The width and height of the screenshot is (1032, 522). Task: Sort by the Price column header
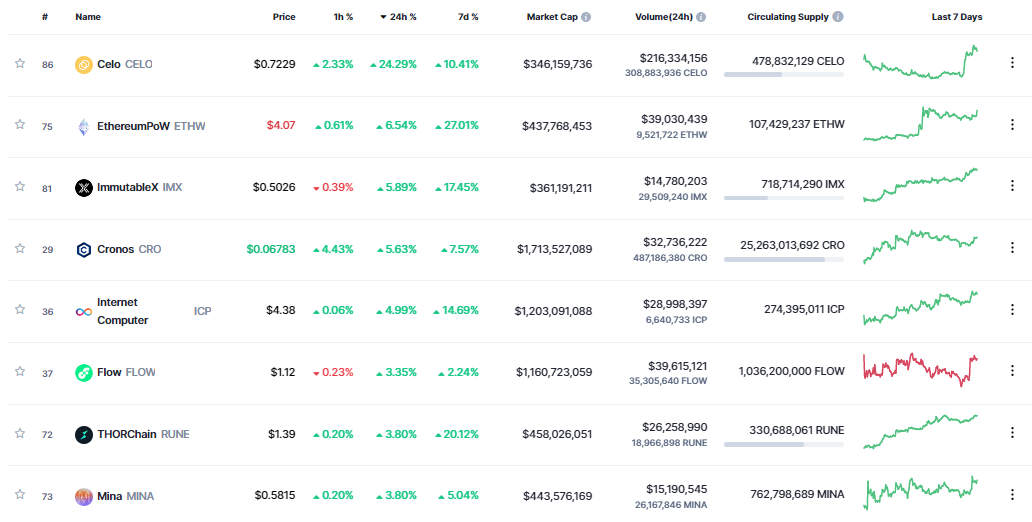(284, 17)
